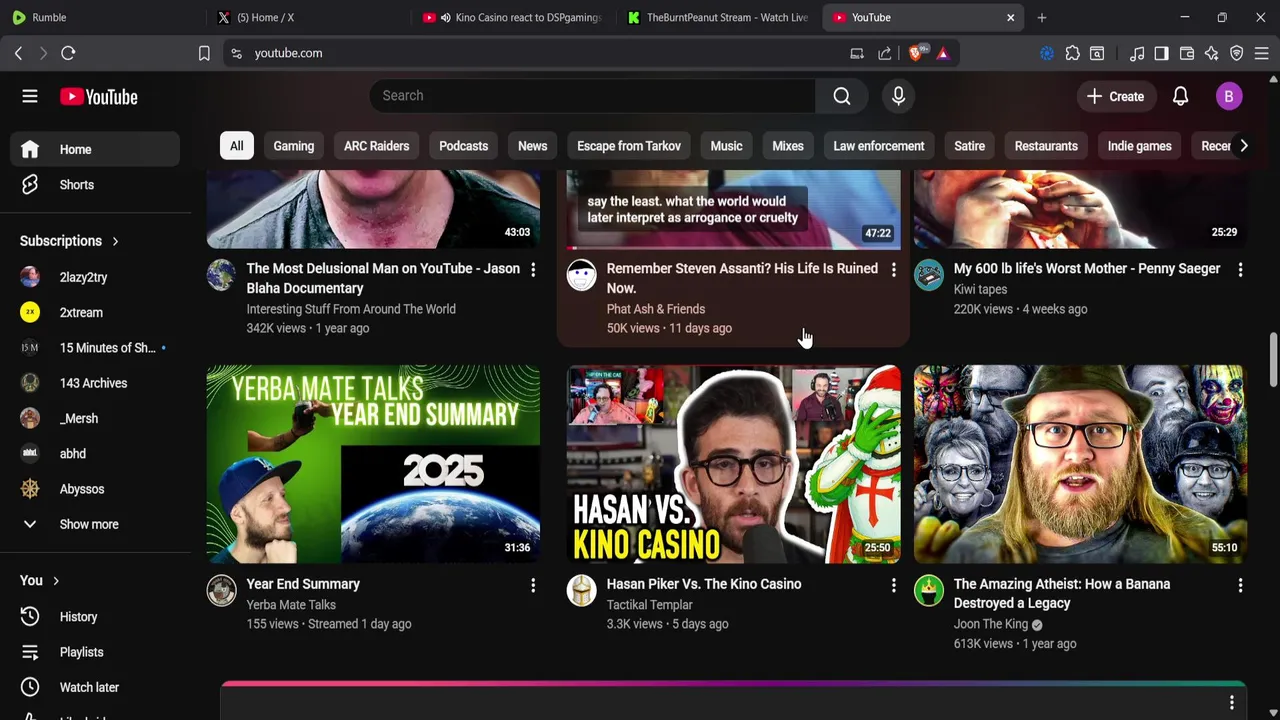
Task: Go back using the browser back arrow
Action: [x=18, y=53]
